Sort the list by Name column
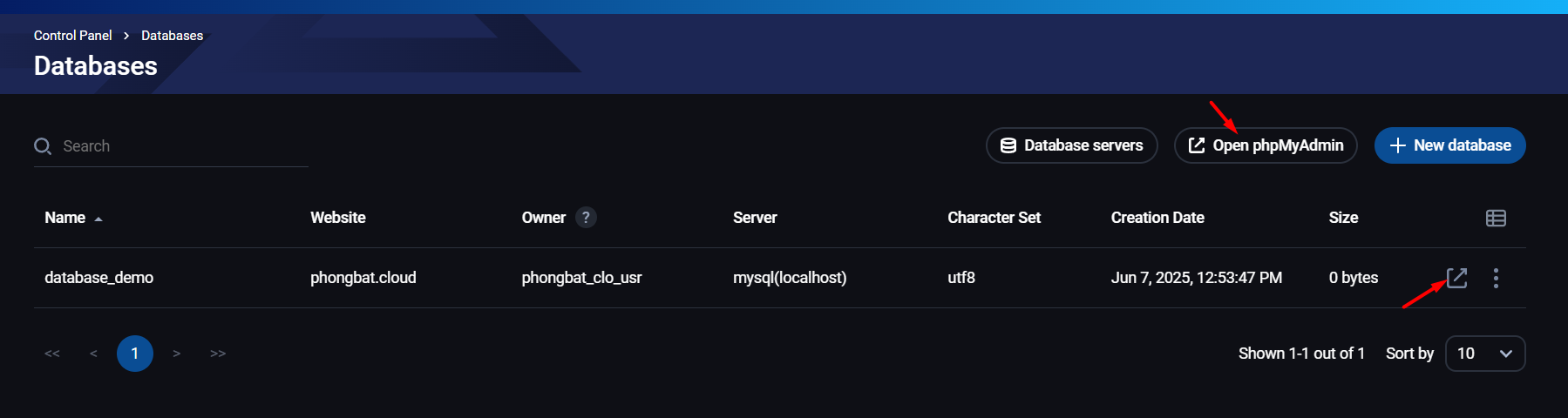 [x=65, y=218]
